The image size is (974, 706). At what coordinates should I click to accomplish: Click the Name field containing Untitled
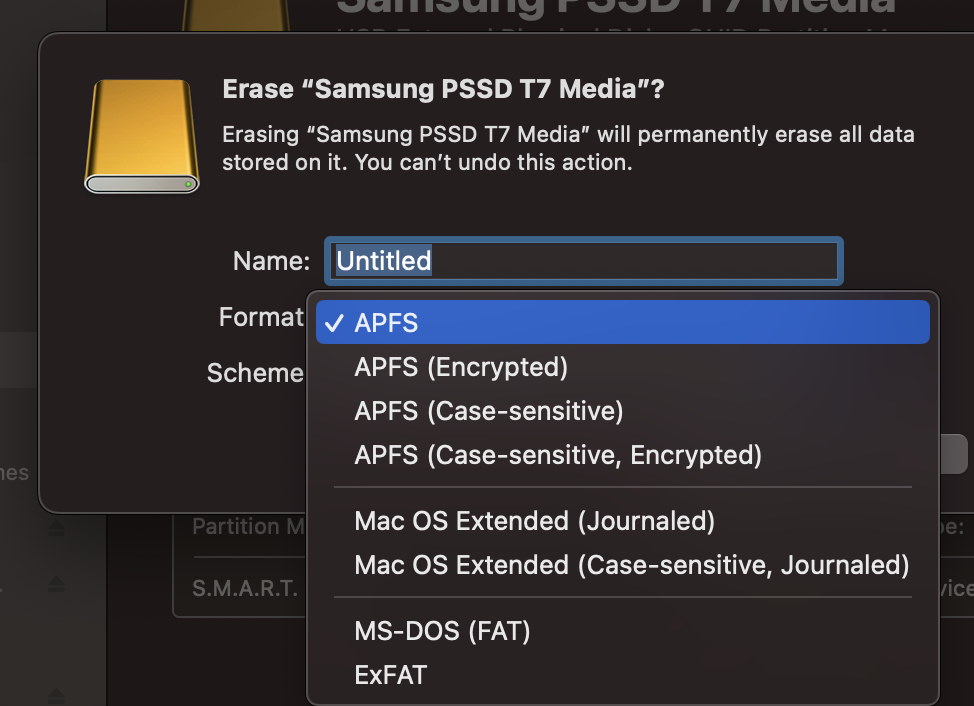click(x=584, y=261)
